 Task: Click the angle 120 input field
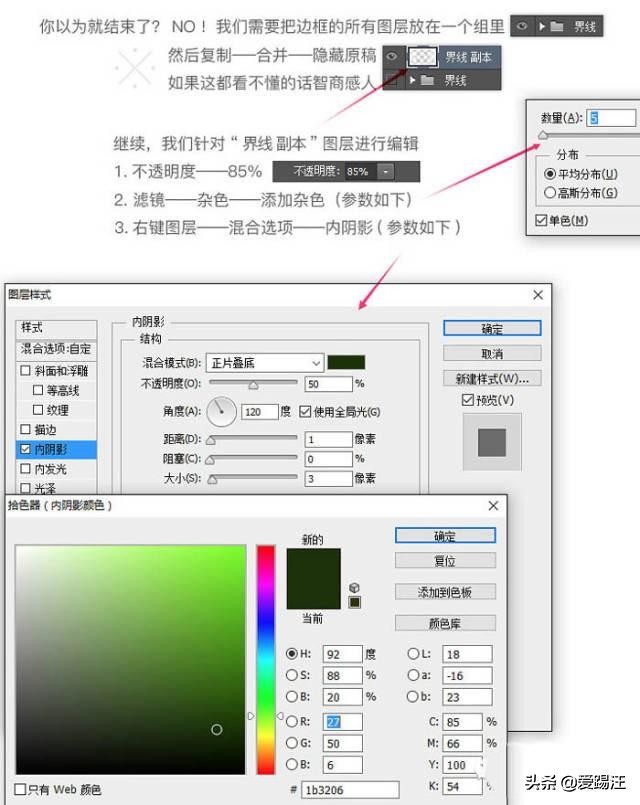[260, 412]
